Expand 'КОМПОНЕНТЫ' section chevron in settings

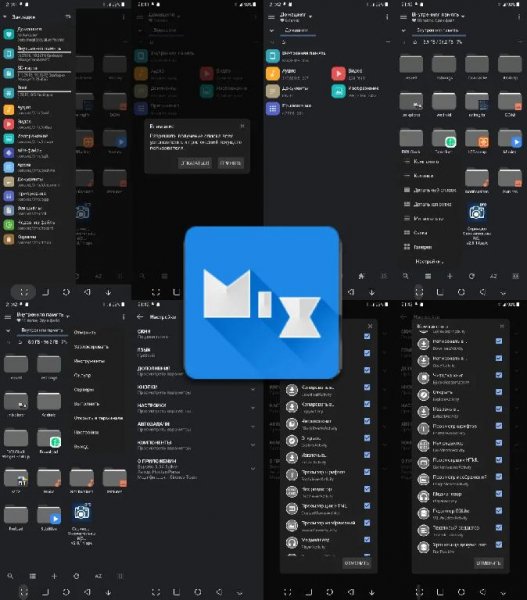[x=253, y=445]
